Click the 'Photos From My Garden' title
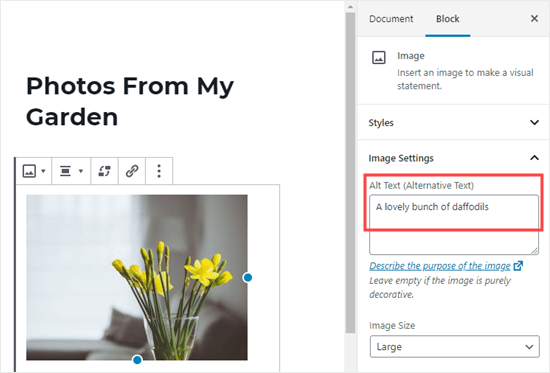 [x=130, y=101]
